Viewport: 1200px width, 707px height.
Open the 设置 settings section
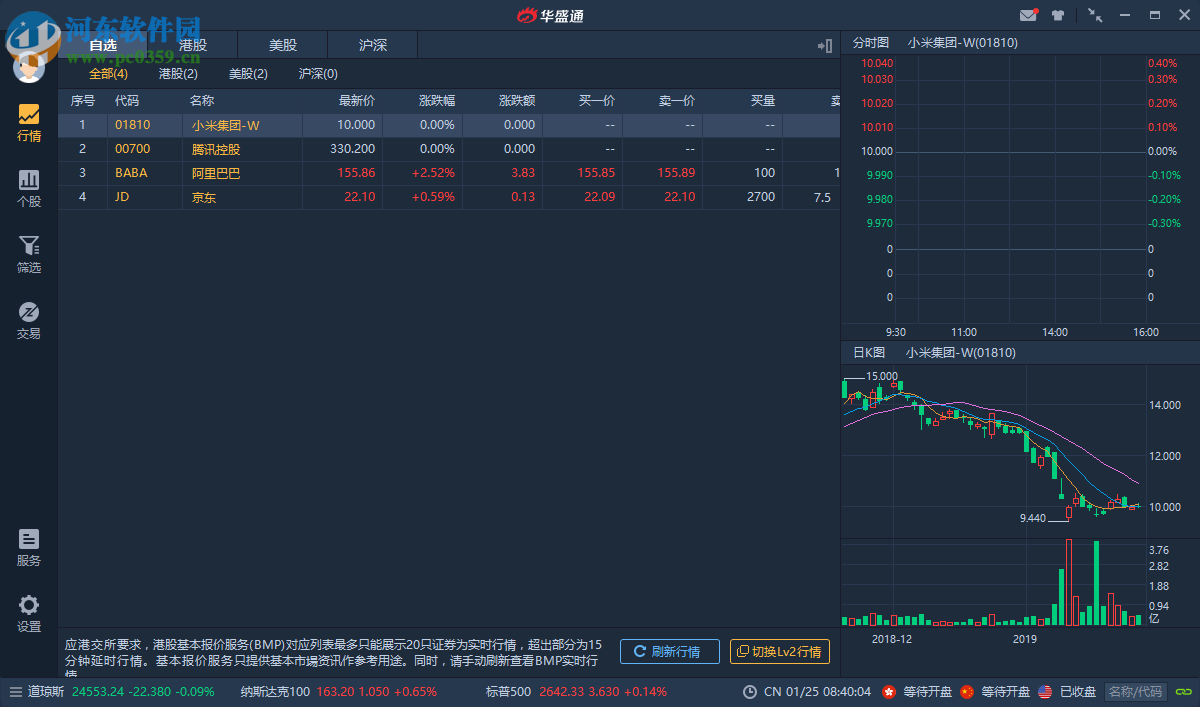[x=29, y=614]
